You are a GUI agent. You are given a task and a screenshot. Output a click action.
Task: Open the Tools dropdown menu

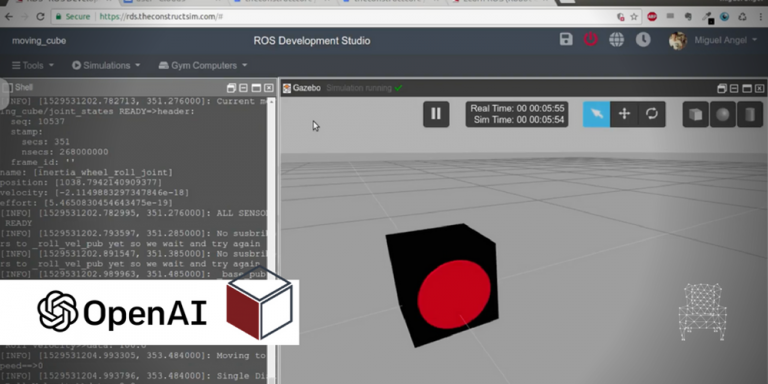tap(33, 65)
